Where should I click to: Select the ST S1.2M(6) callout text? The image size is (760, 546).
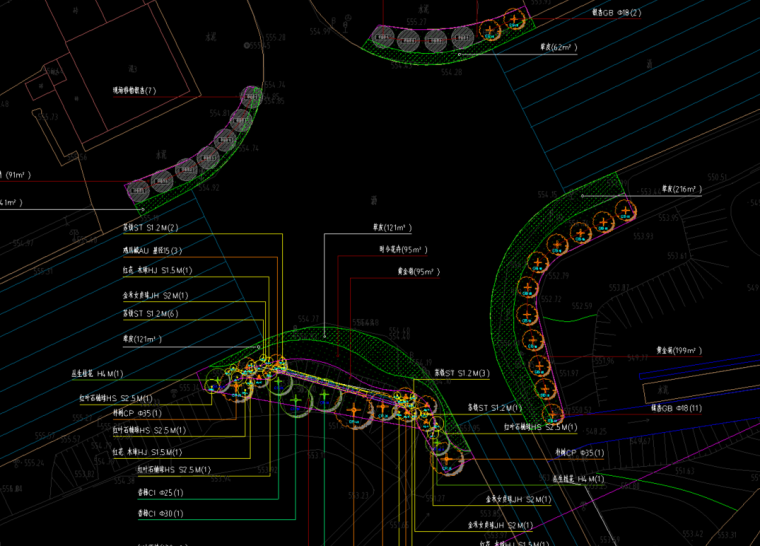tap(149, 313)
